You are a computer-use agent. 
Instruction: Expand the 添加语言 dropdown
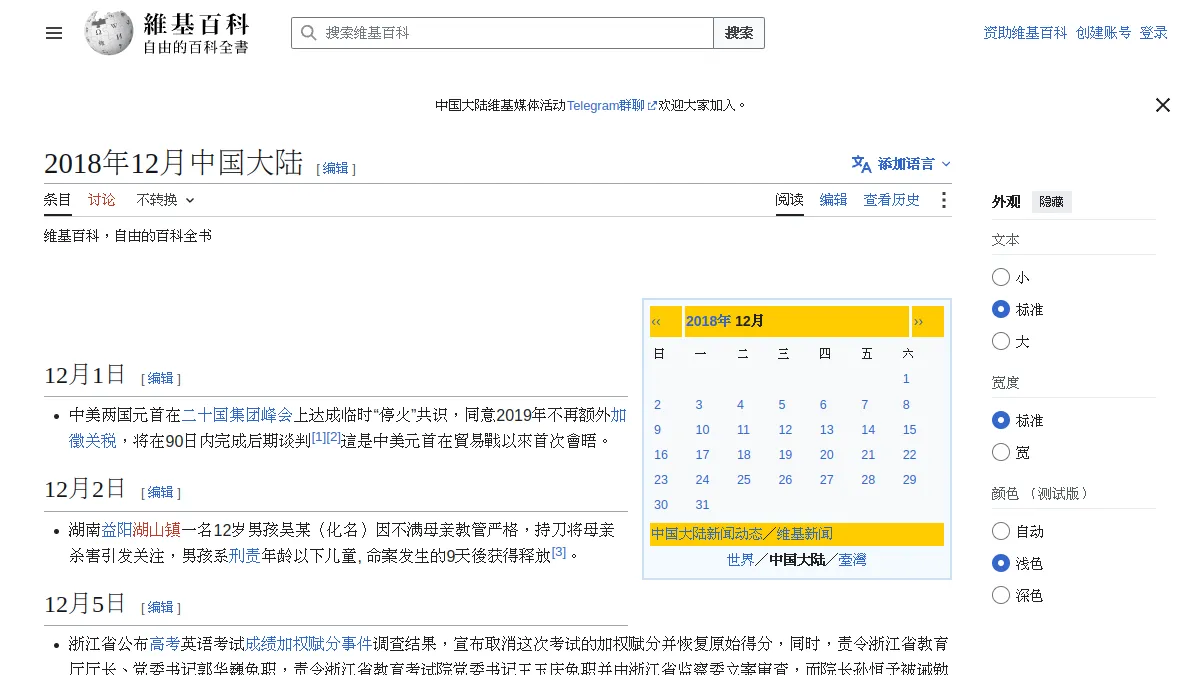901,164
